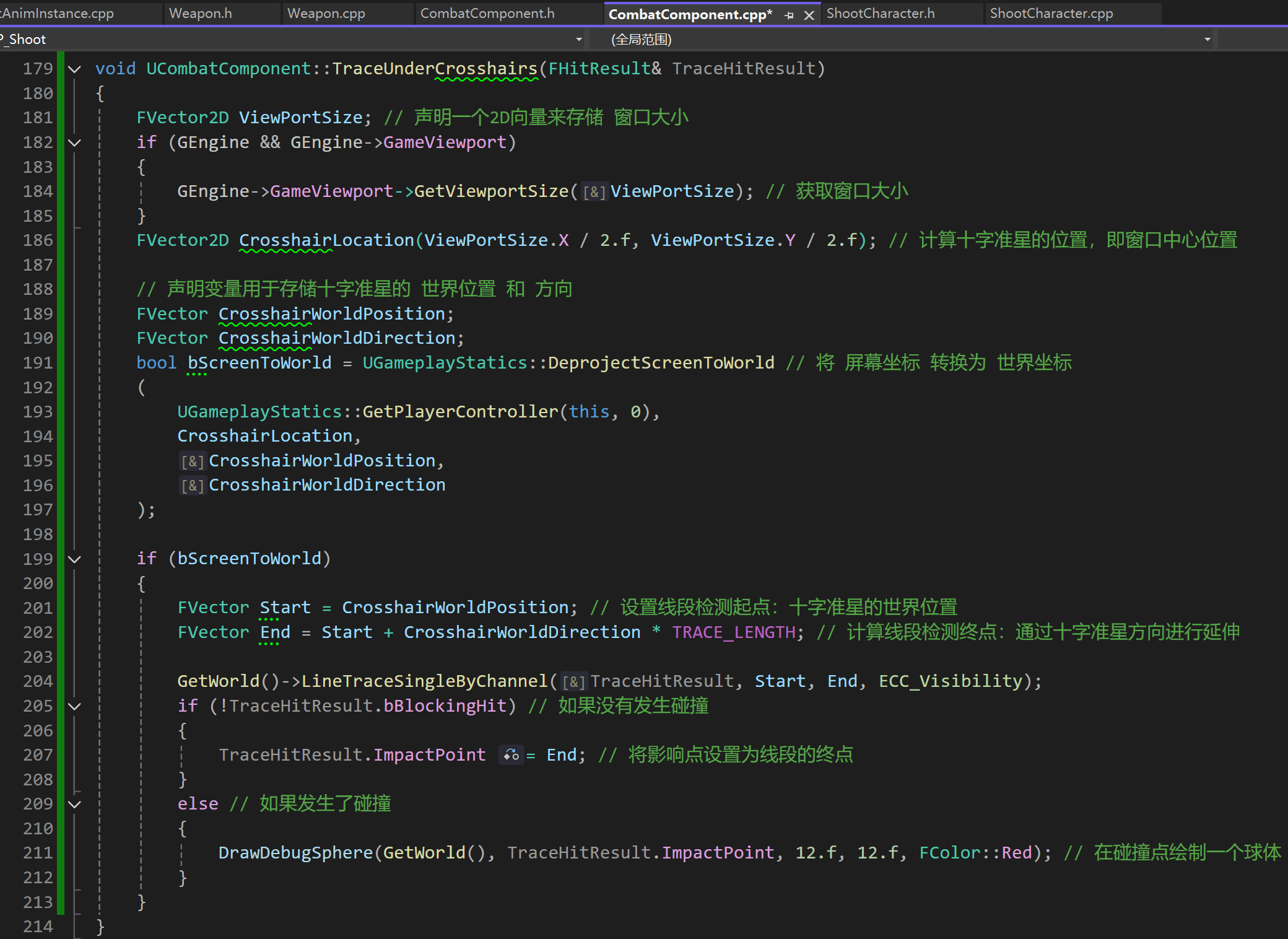Image resolution: width=1288 pixels, height=939 pixels.
Task: Collapse the GEngine if block at line 182
Action: (x=74, y=142)
